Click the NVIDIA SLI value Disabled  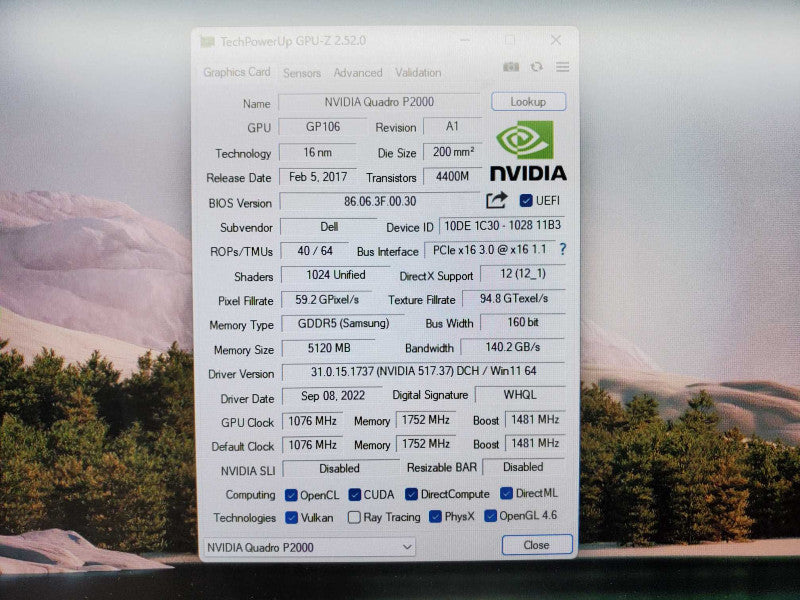coord(340,468)
